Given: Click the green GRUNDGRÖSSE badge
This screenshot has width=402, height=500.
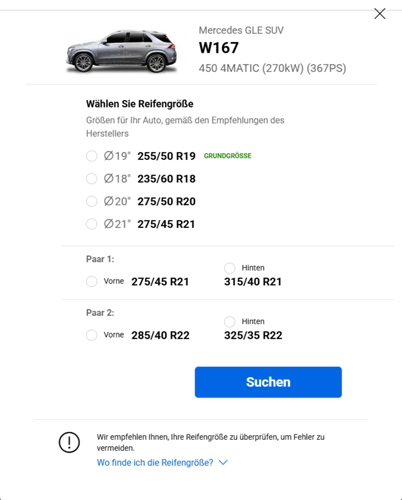Looking at the screenshot, I should tap(228, 156).
